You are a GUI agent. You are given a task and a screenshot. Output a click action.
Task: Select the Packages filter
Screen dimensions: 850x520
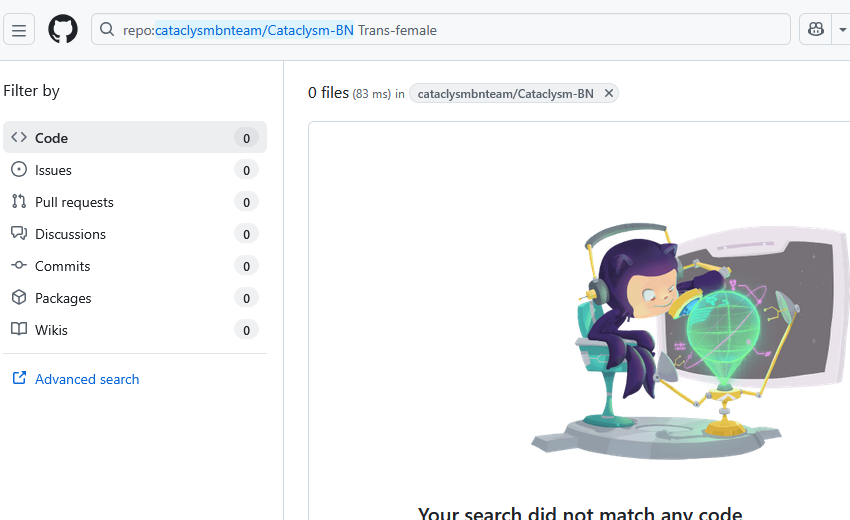pyautogui.click(x=135, y=298)
